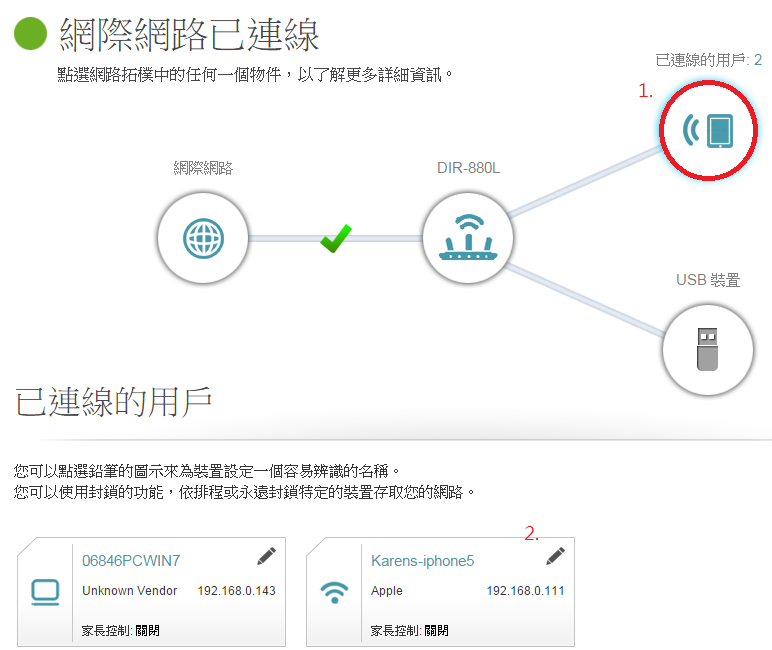Click the laptop icon on 06846PCWIN7 card

[45, 593]
